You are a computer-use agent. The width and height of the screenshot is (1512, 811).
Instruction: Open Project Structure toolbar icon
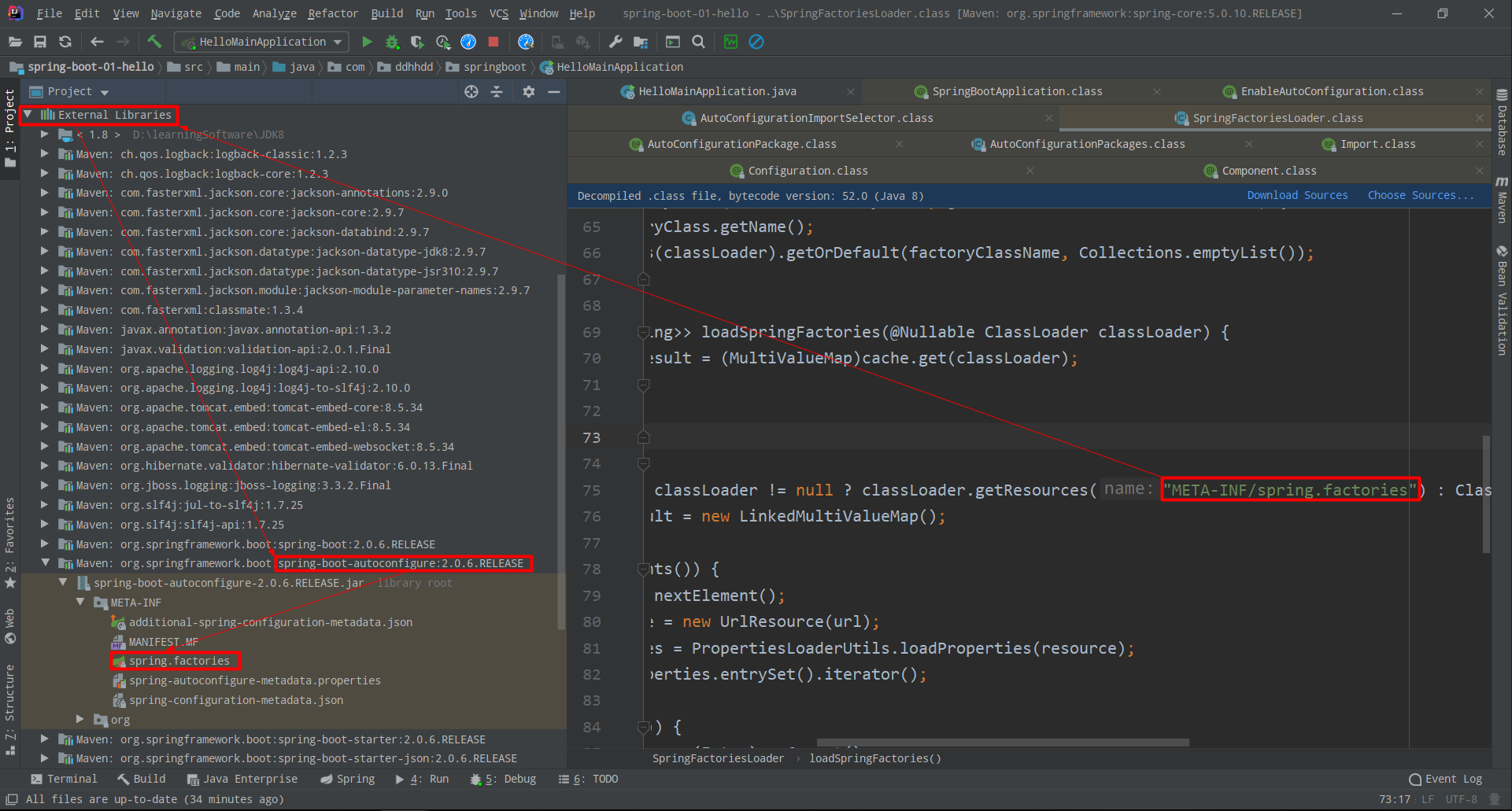click(641, 42)
